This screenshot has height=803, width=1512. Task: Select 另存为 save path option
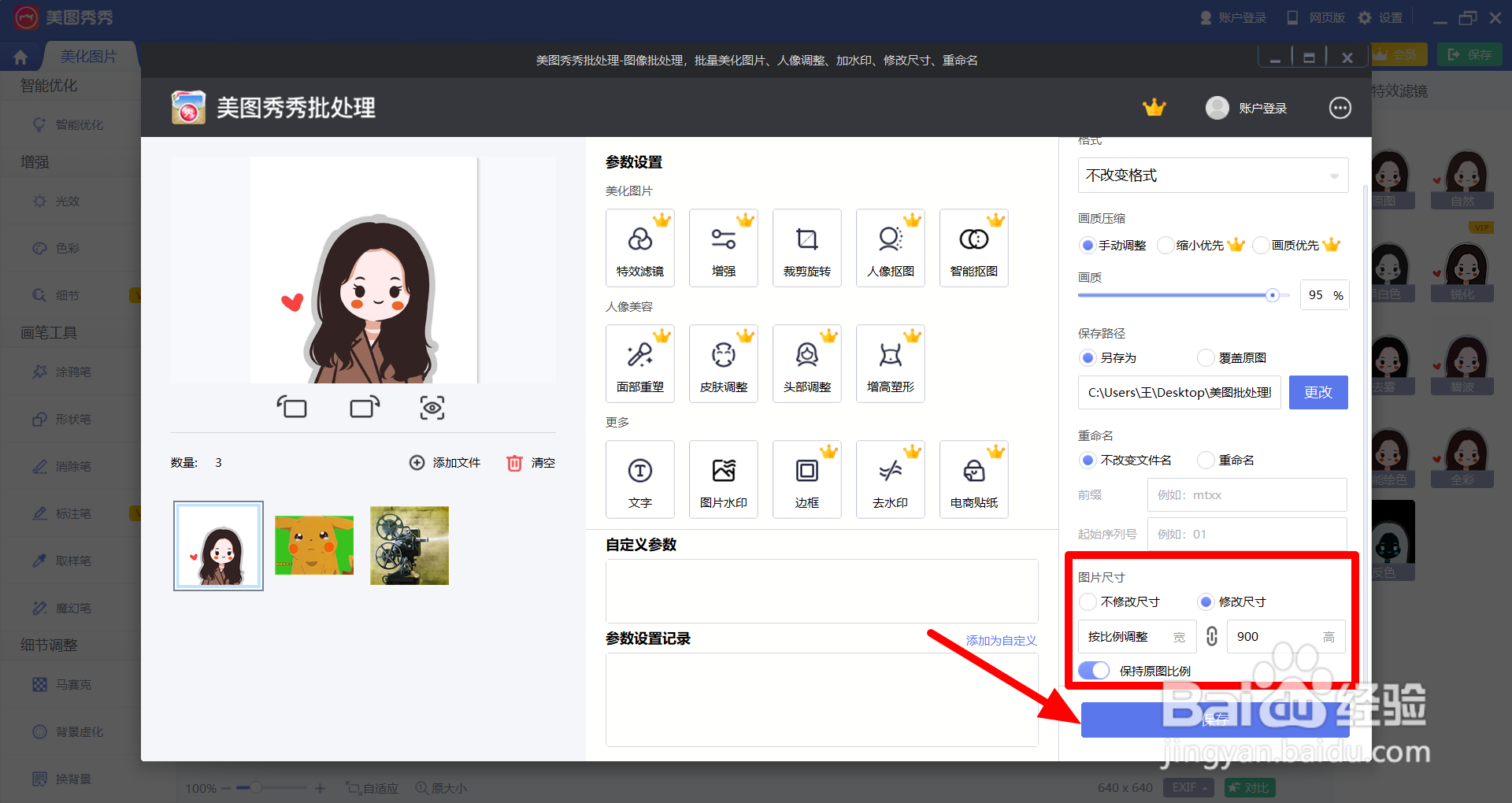coord(1108,358)
